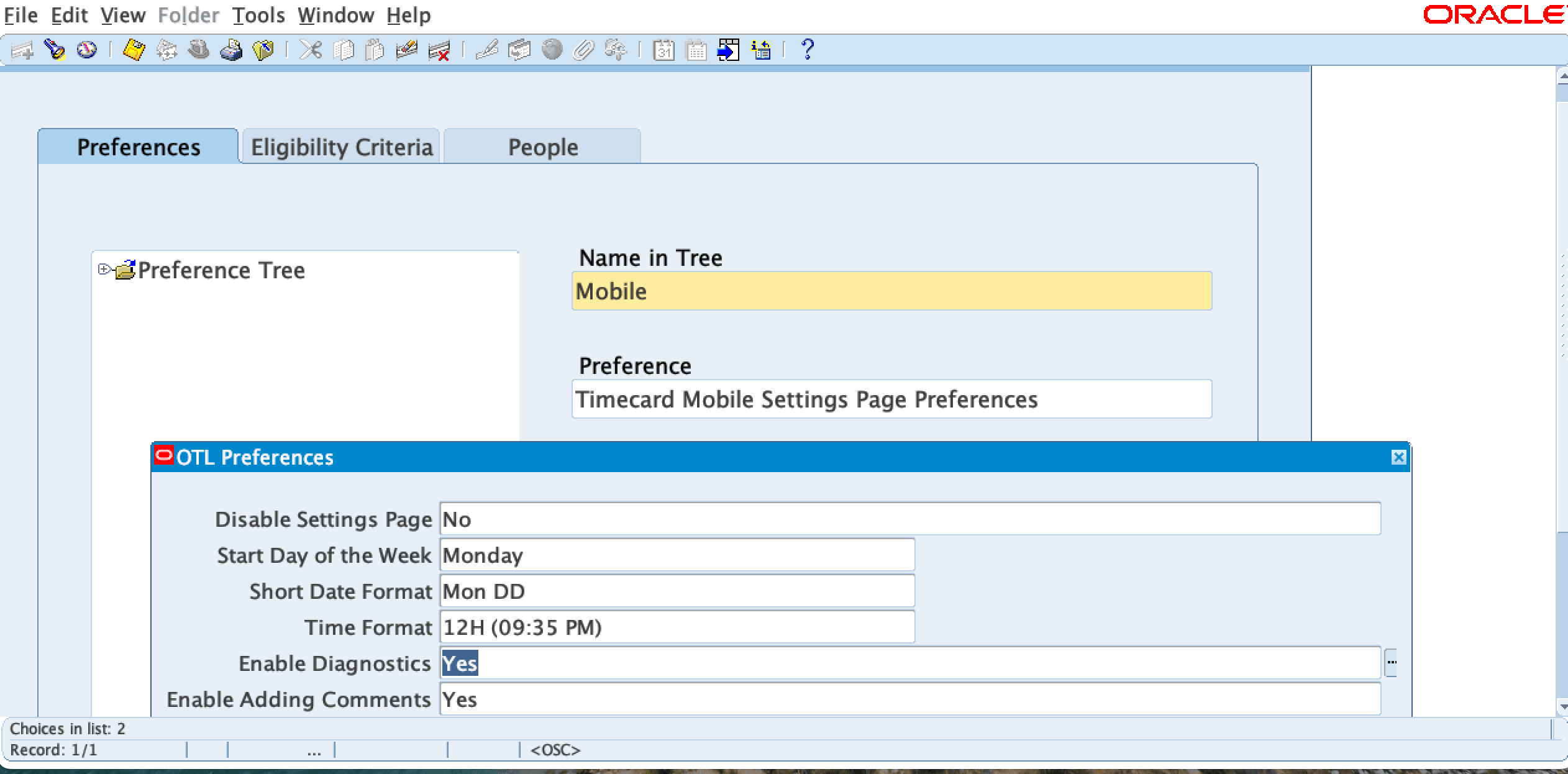This screenshot has width=1568, height=774.
Task: Click the Export blue arrow icon
Action: point(728,50)
